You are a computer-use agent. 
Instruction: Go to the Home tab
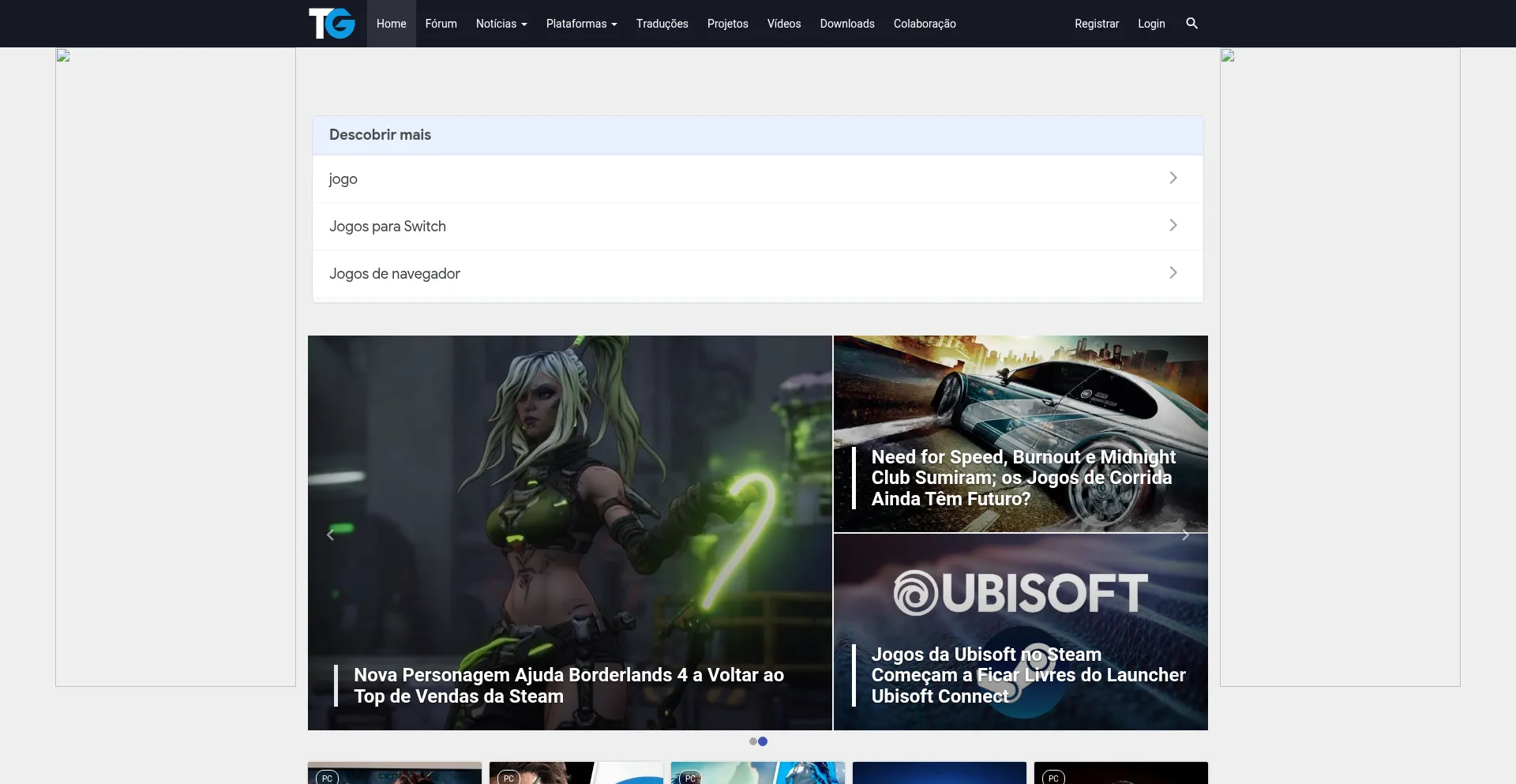pyautogui.click(x=392, y=24)
